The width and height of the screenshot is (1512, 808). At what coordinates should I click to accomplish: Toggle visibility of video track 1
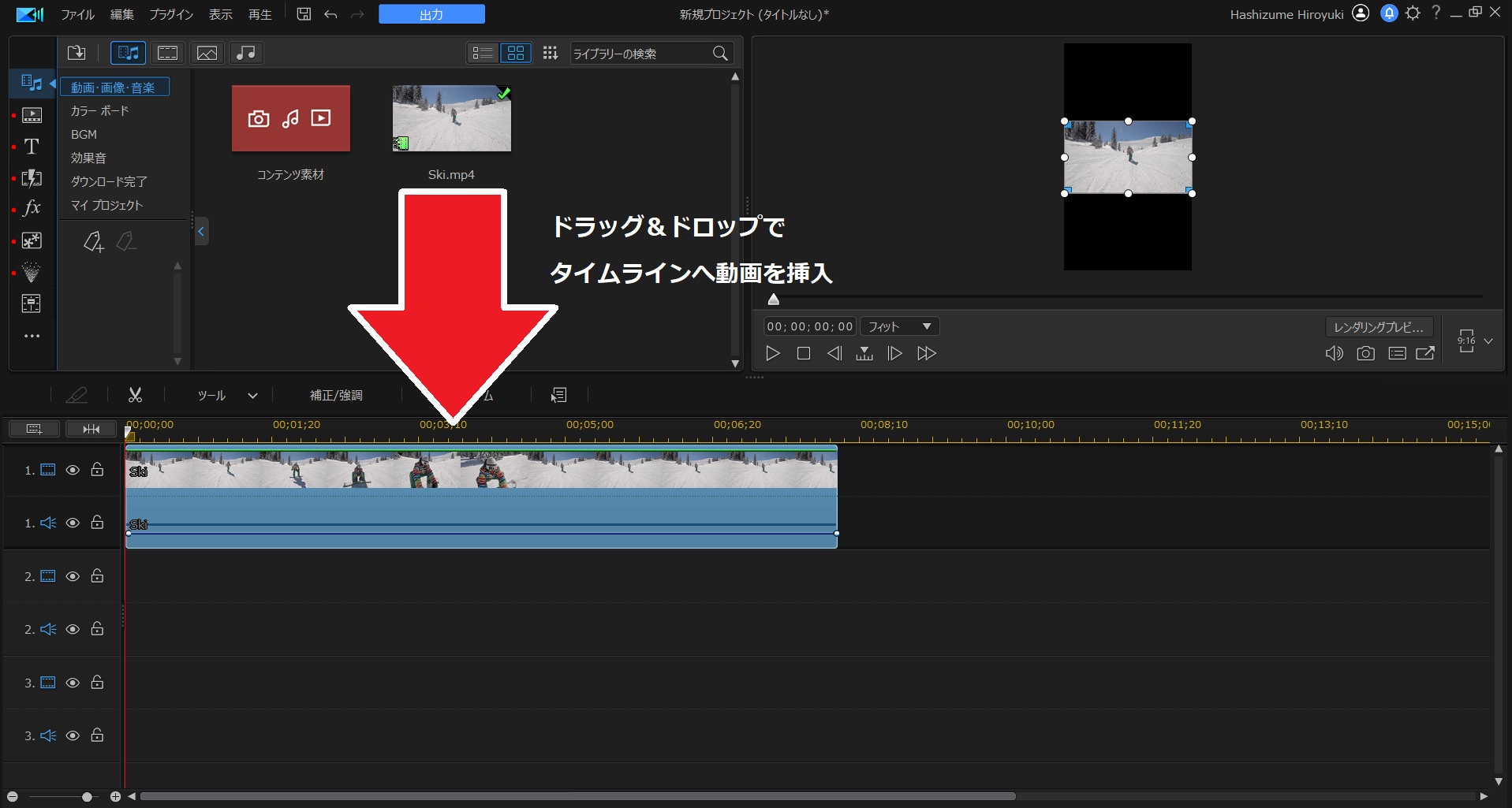click(73, 470)
